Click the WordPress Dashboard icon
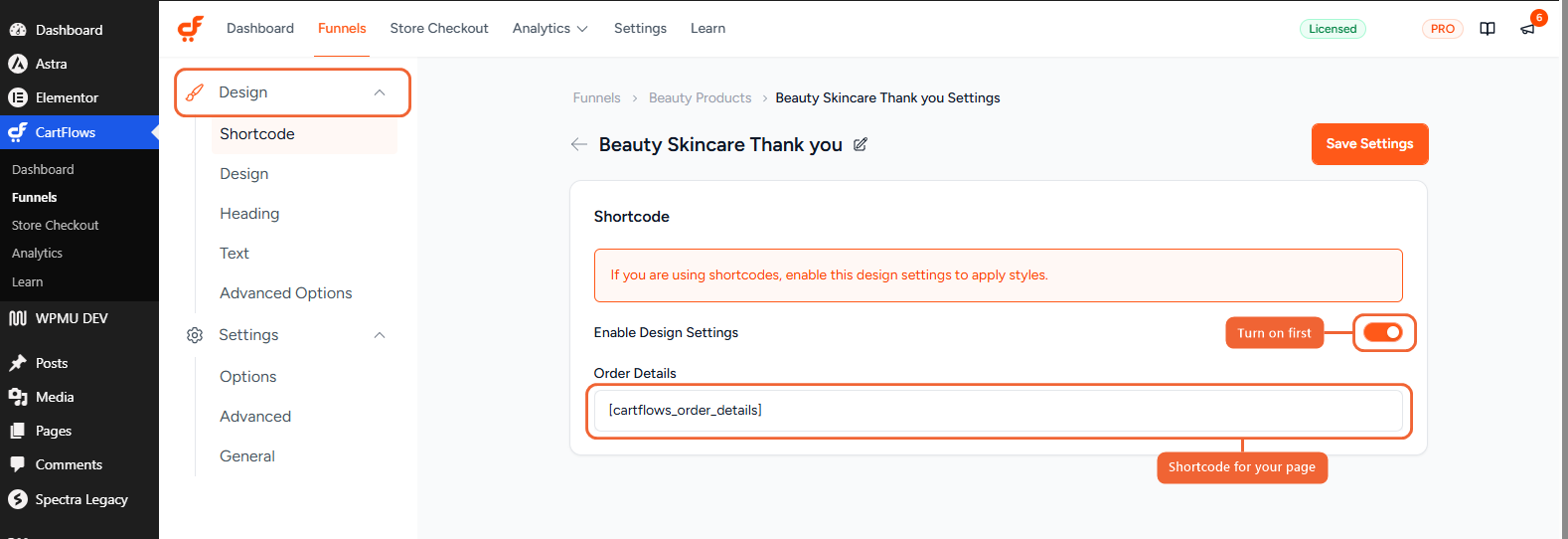This screenshot has width=1568, height=539. pyautogui.click(x=18, y=30)
